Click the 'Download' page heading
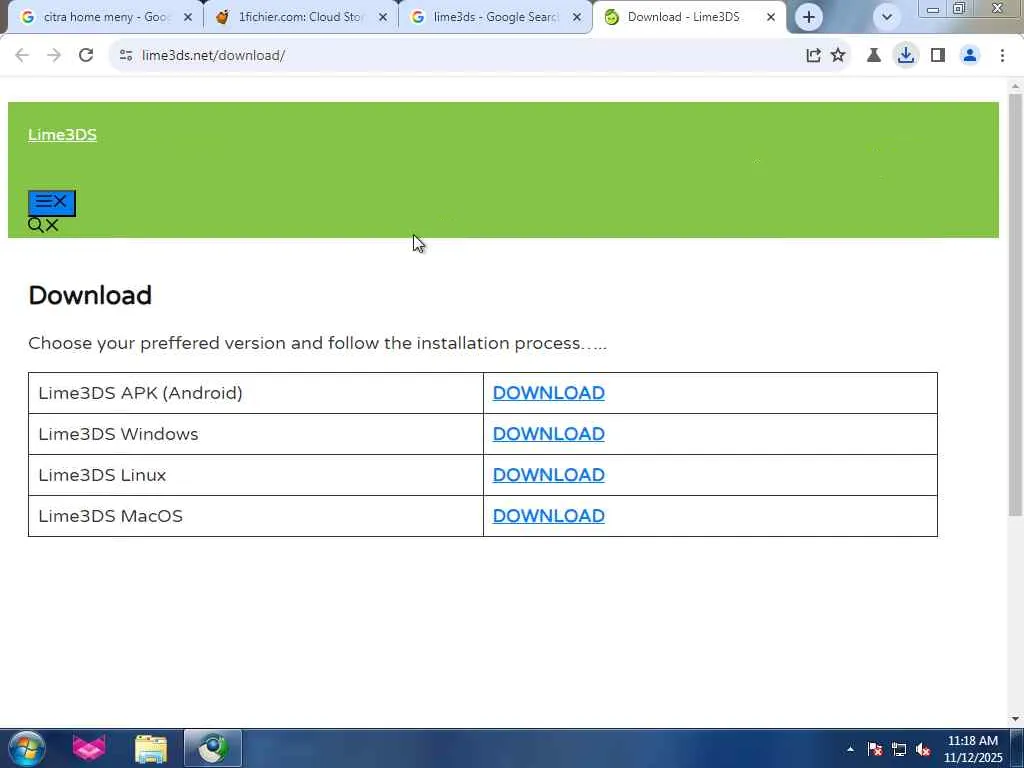Viewport: 1024px width, 768px height. click(90, 295)
